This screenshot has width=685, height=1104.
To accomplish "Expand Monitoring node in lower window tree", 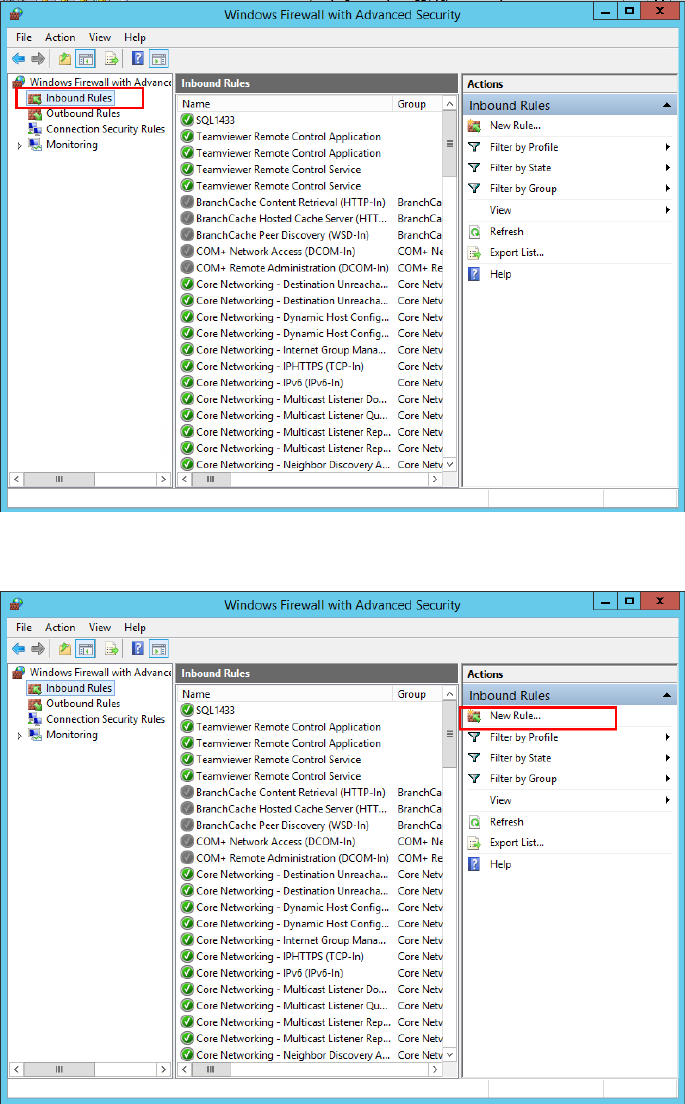I will coord(19,735).
